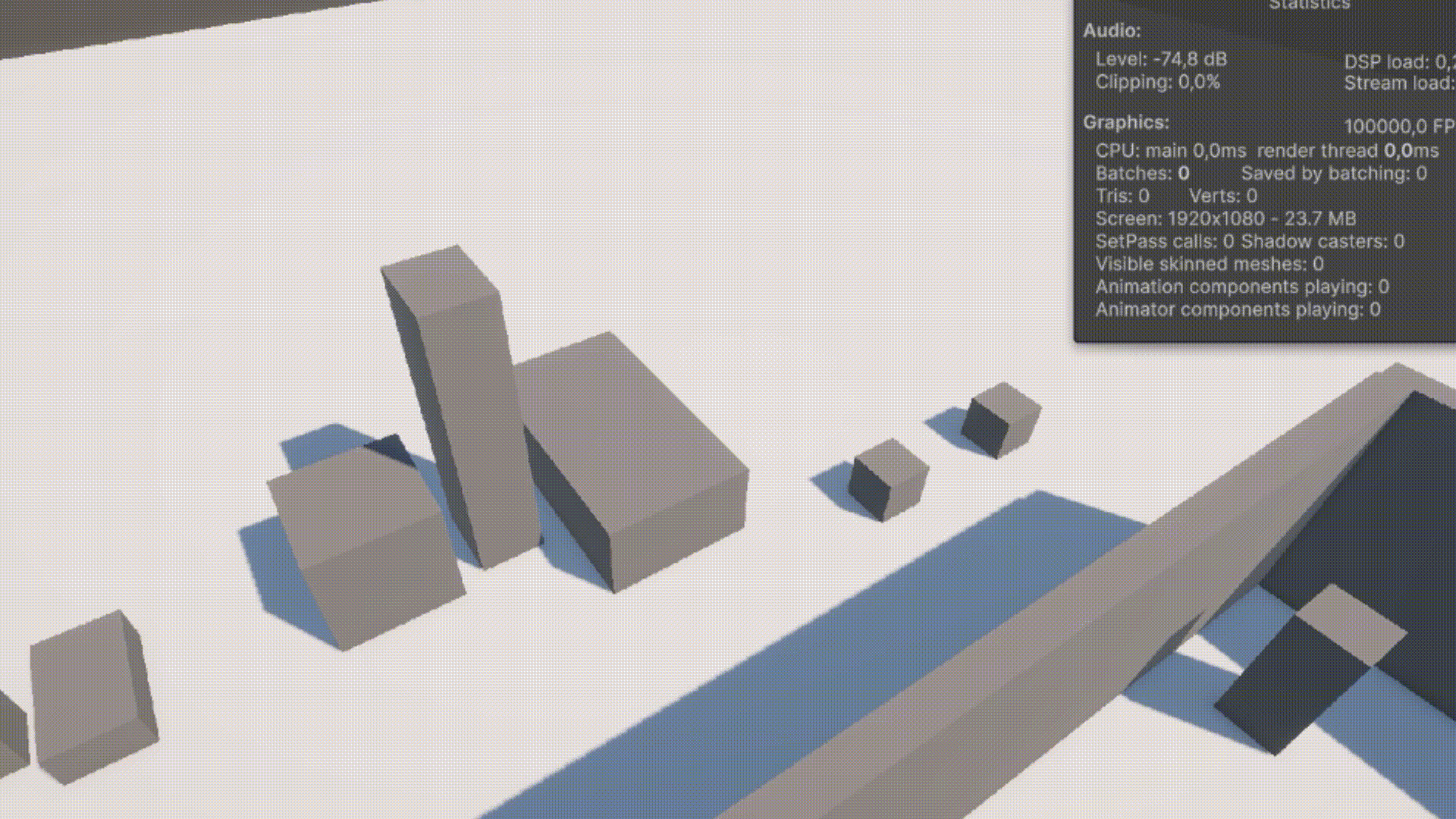The height and width of the screenshot is (819, 1456).
Task: Click the Batches count line
Action: point(1142,174)
